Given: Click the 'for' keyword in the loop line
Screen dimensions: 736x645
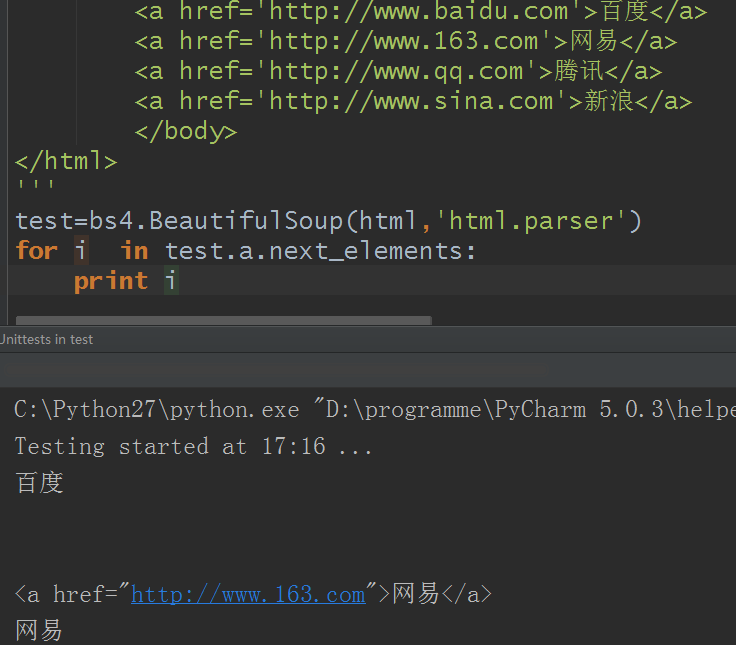Looking at the screenshot, I should [37, 250].
